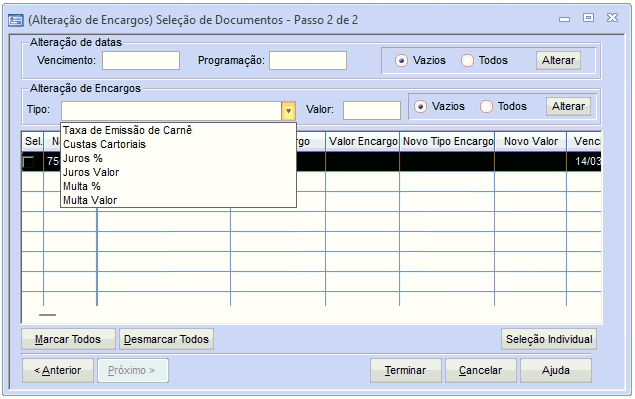Tick the Sel. checkbox of the first row
The height and width of the screenshot is (399, 635).
(28, 162)
